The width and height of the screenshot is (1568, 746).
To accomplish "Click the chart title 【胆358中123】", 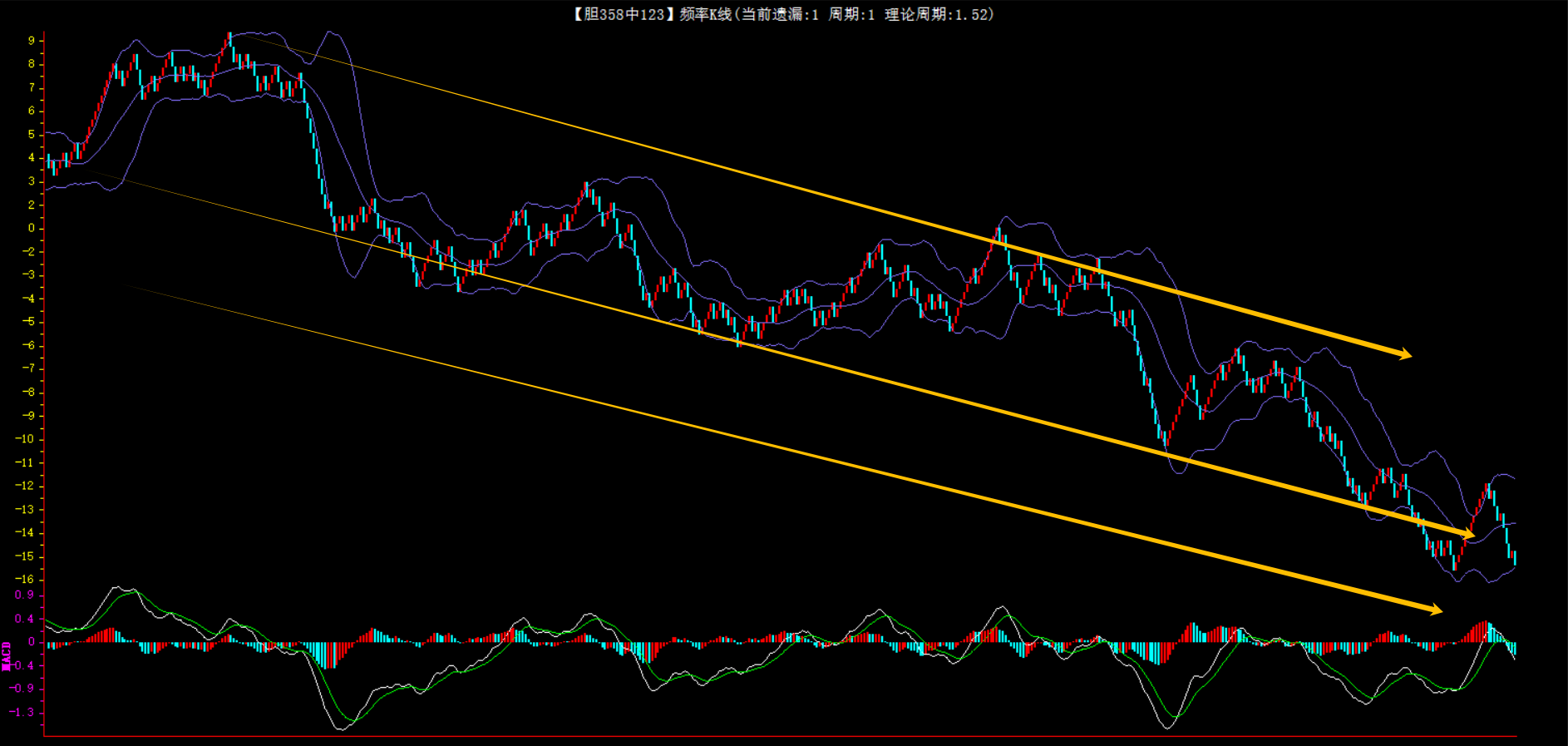I will click(x=621, y=14).
